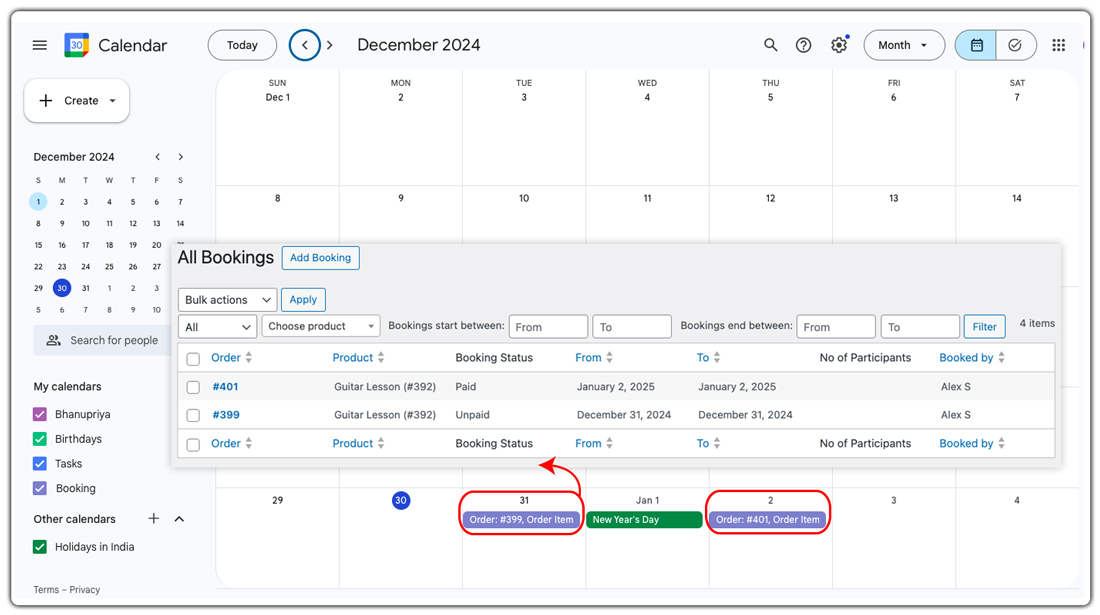Screen dimensions: 1100x615
Task: Toggle the Holidays in India calendar
Action: pos(38,548)
